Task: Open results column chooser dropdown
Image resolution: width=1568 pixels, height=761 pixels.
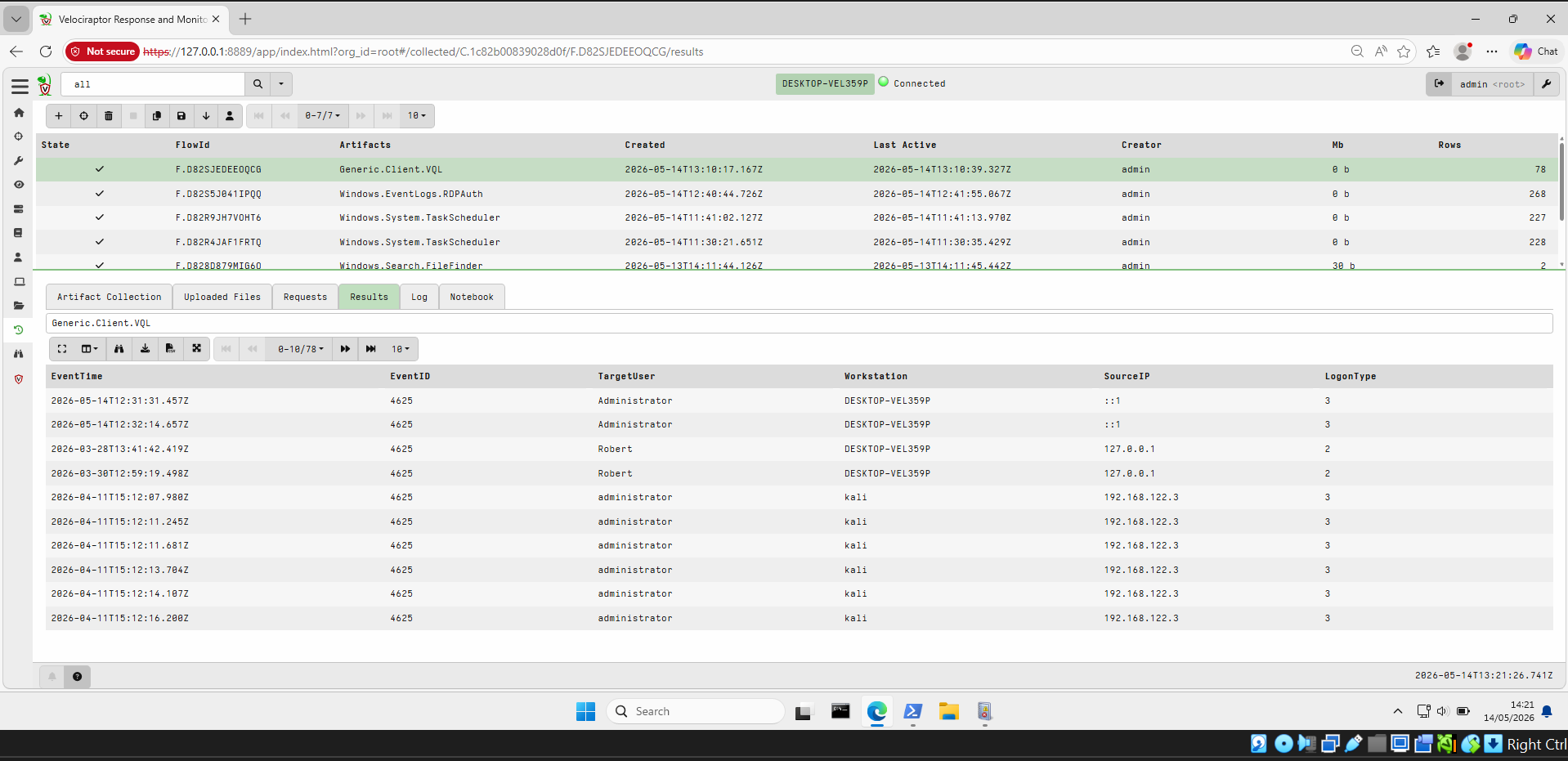Action: (90, 349)
